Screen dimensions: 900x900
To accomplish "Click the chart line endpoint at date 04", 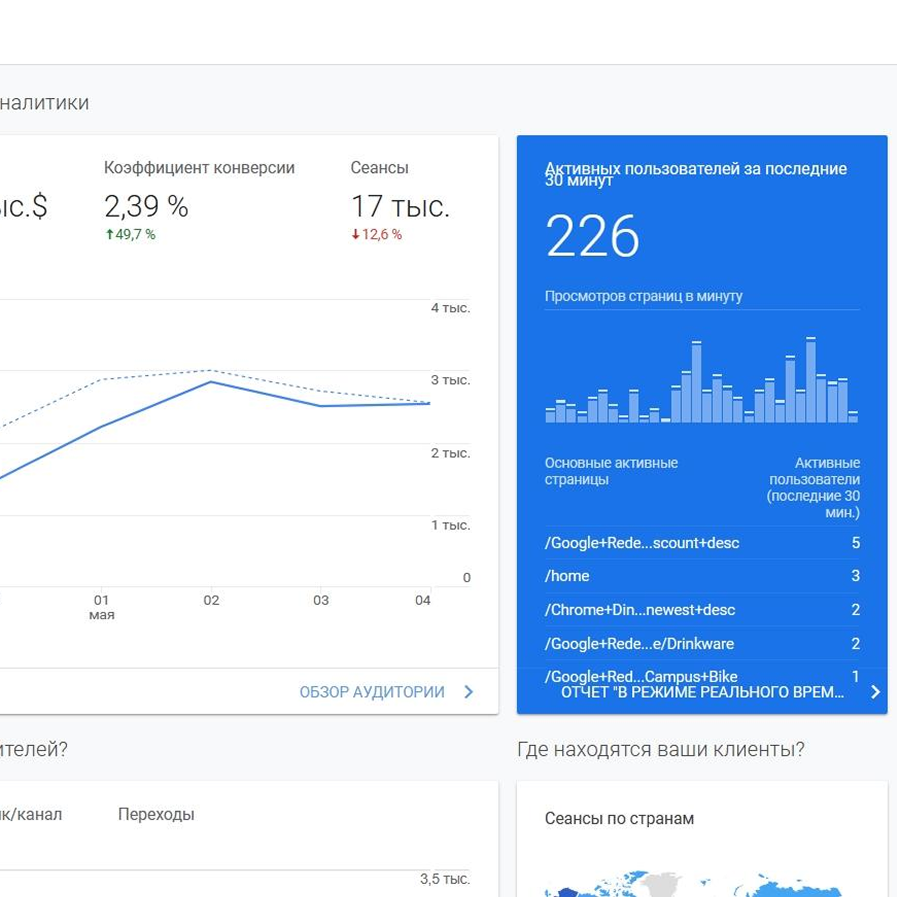I will tap(429, 403).
